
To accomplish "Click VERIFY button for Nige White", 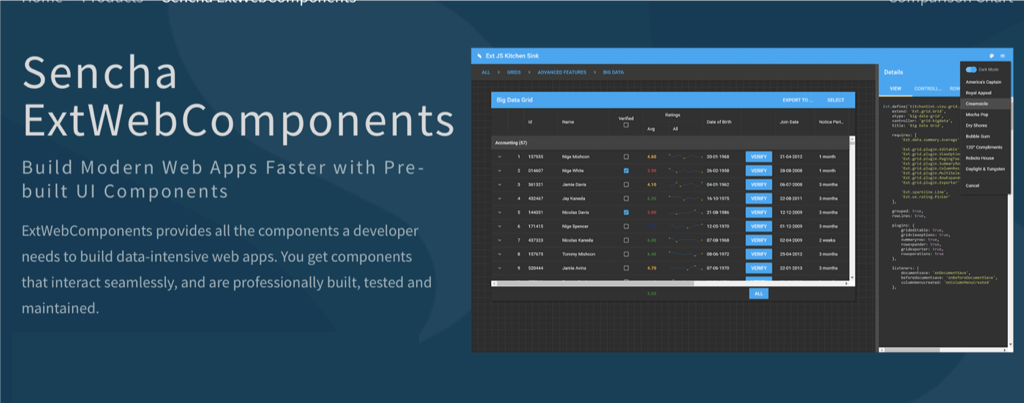I will click(x=758, y=170).
